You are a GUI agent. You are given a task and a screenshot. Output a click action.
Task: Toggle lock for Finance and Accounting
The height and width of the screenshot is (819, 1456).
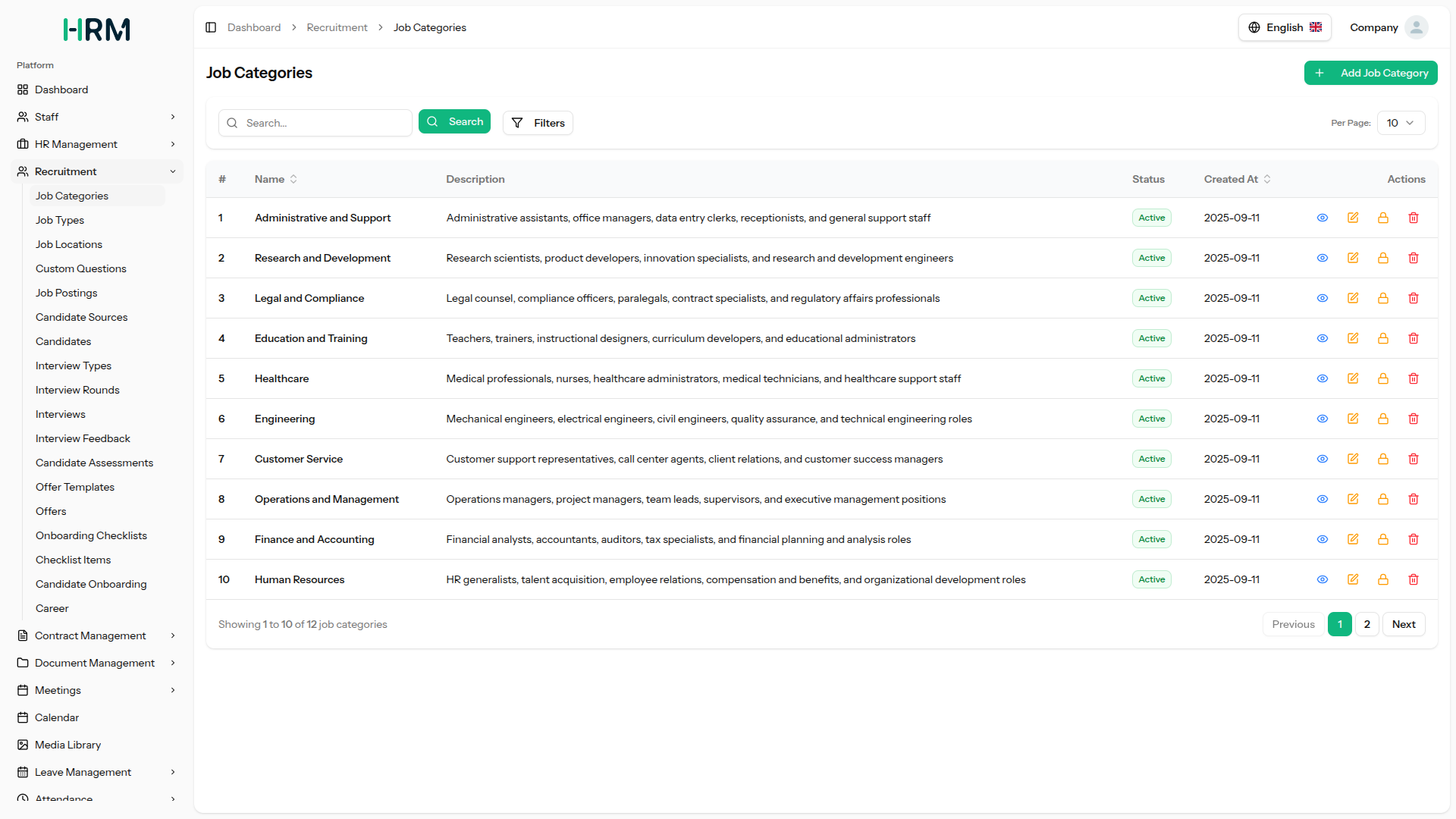click(x=1382, y=539)
